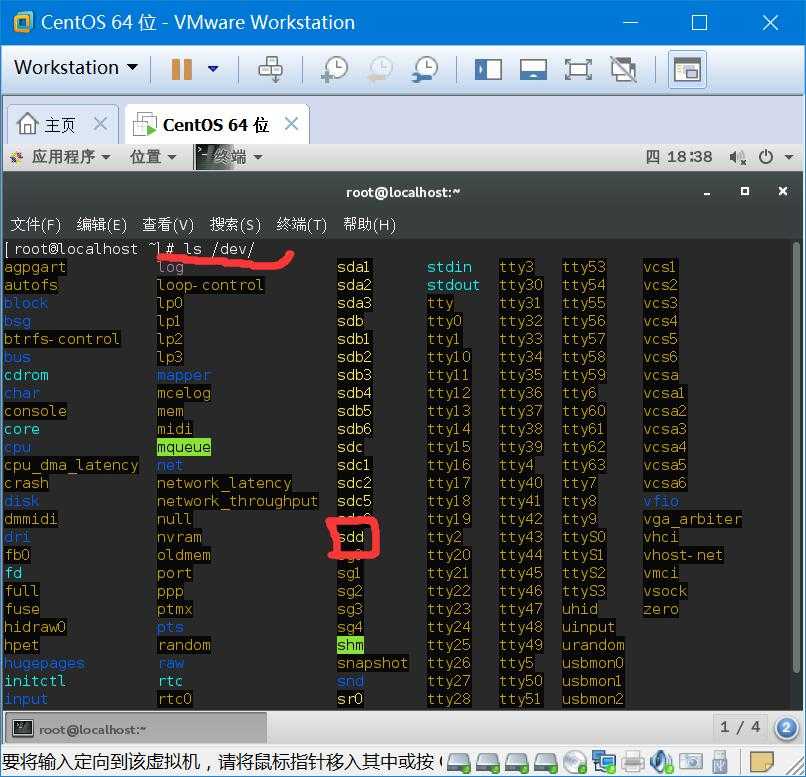
Task: Close the 主页 tab
Action: [101, 124]
